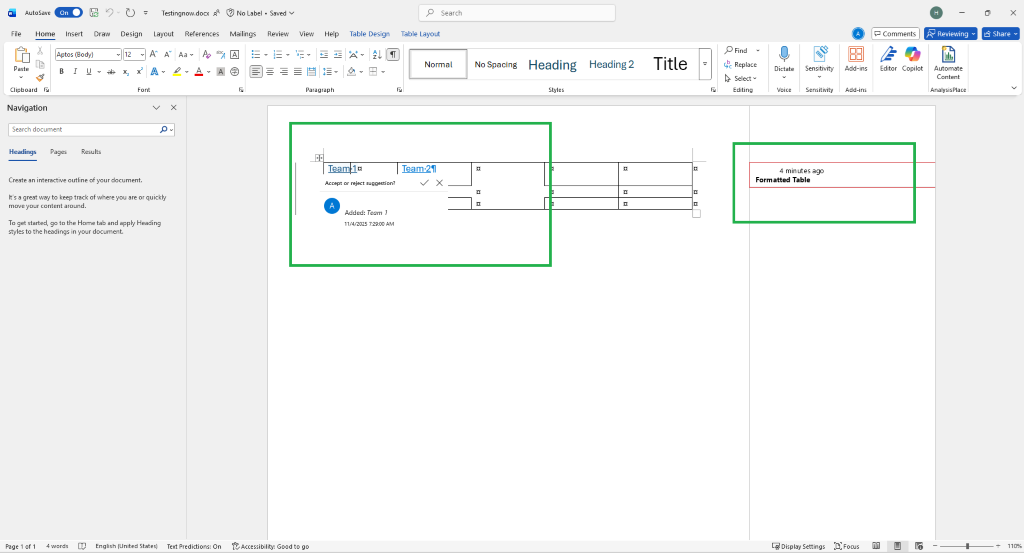Align text to the right
This screenshot has width=1024, height=553.
pos(283,72)
